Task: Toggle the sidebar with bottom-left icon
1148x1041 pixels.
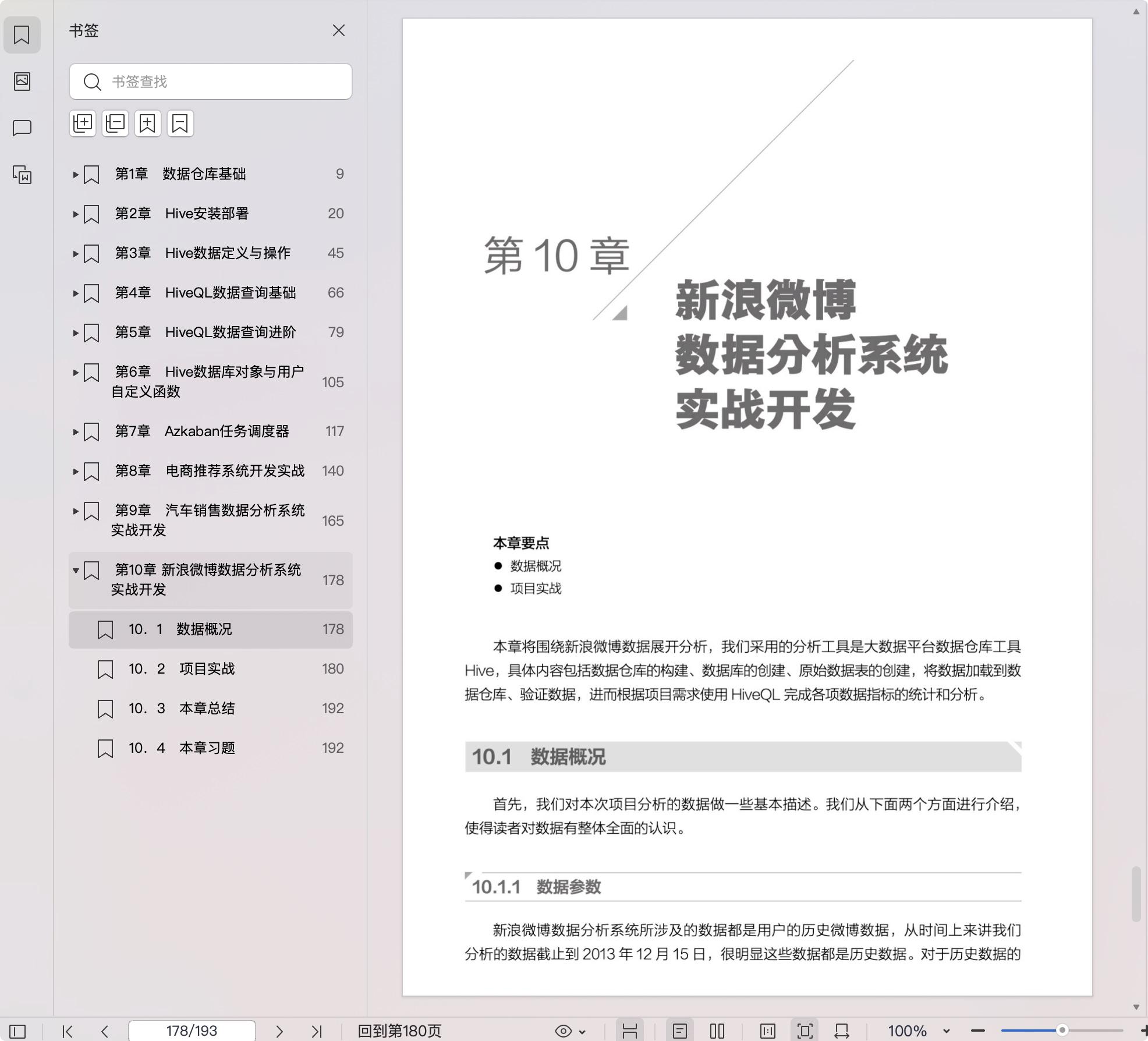Action: 17,1031
